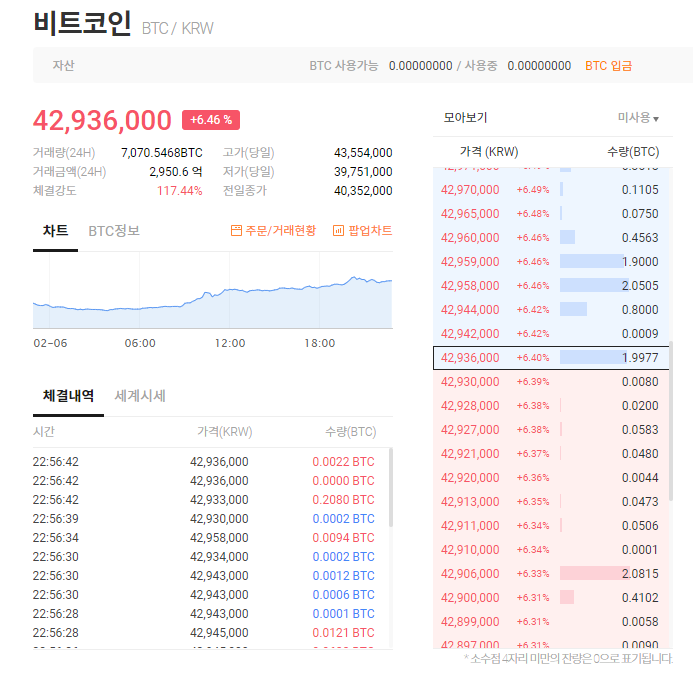Open the 주문/거래현황 link
Screen dimensions: 693x675
tap(273, 230)
